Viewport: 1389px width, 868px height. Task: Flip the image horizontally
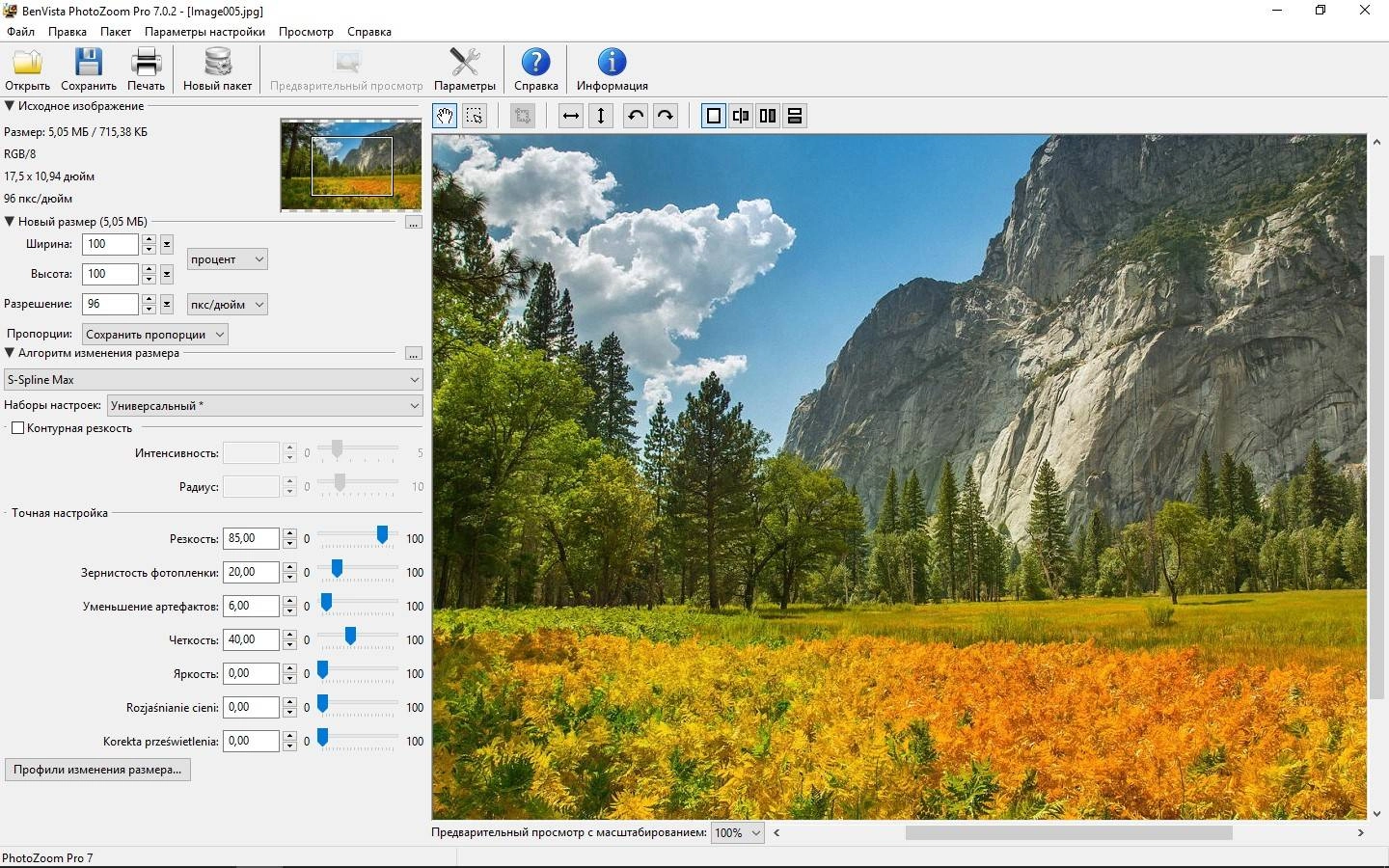pos(571,116)
